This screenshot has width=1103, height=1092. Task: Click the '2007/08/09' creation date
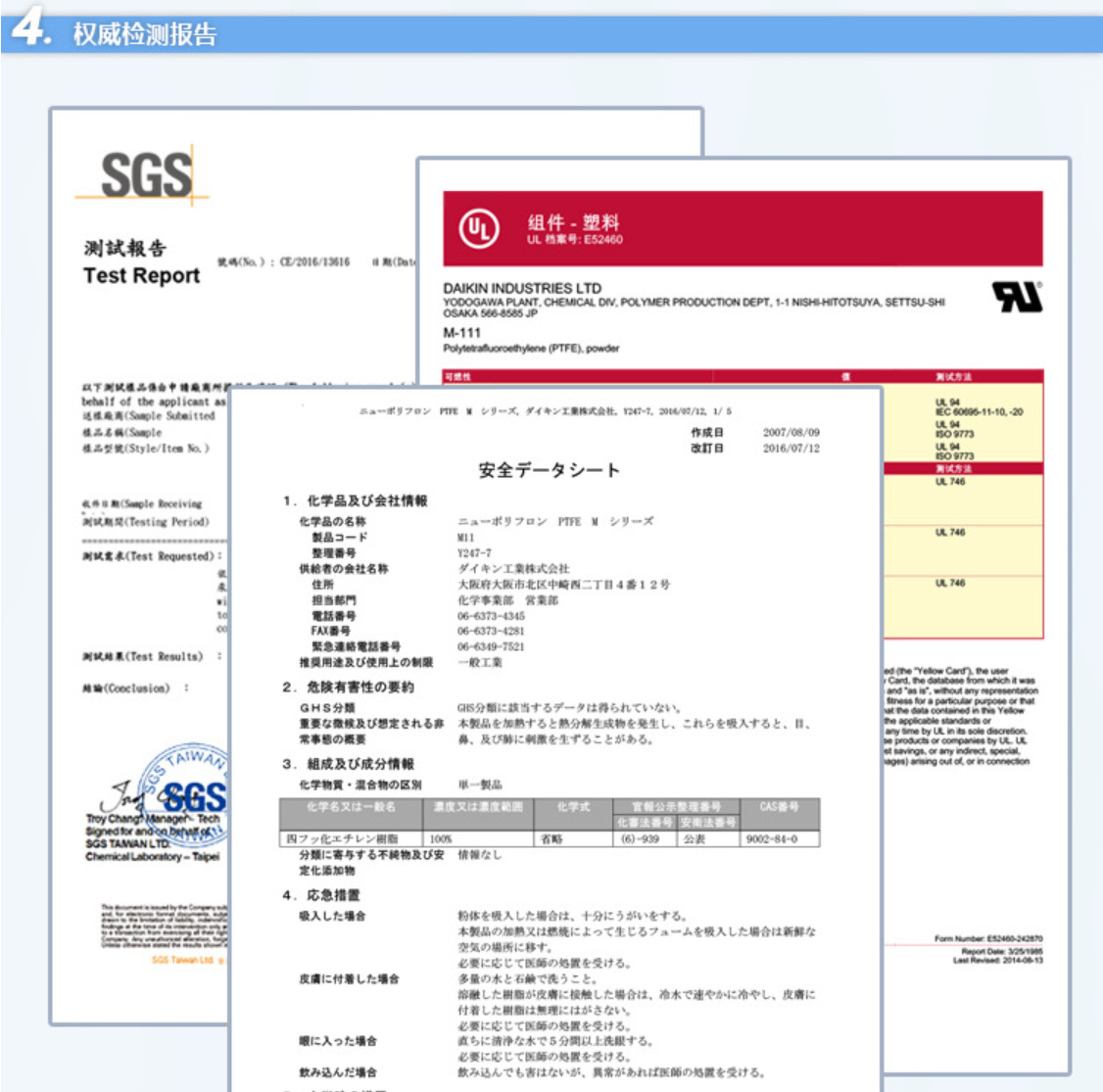[x=791, y=433]
